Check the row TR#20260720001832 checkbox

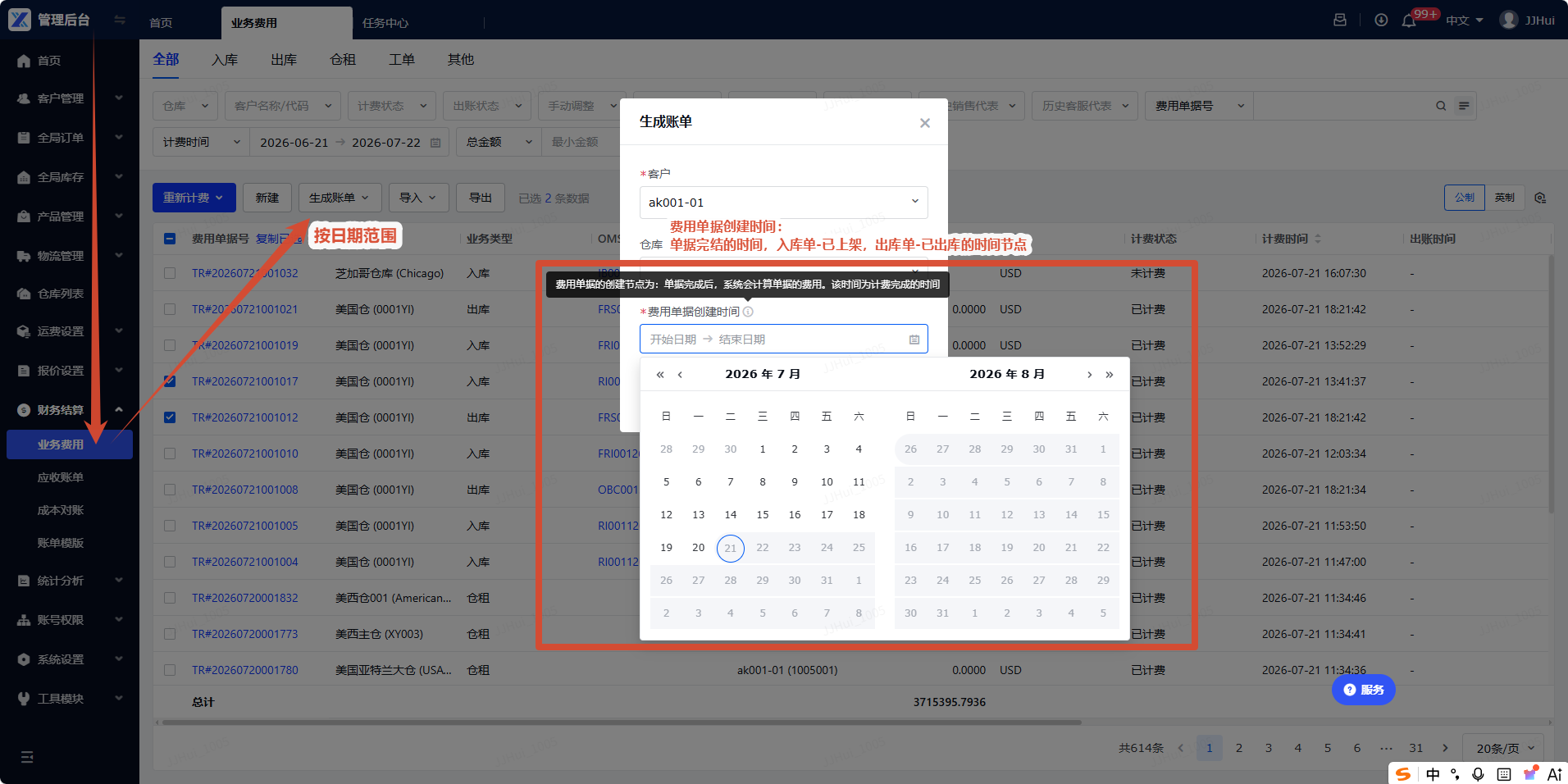point(170,598)
